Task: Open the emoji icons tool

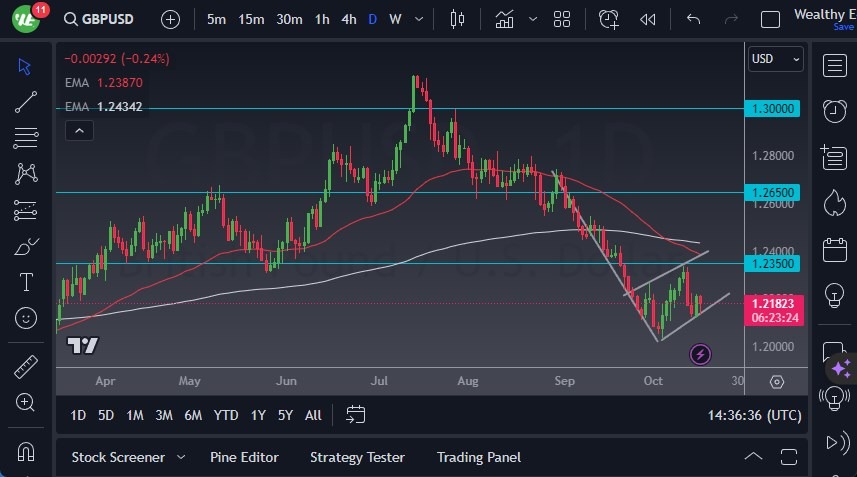Action: [x=26, y=318]
